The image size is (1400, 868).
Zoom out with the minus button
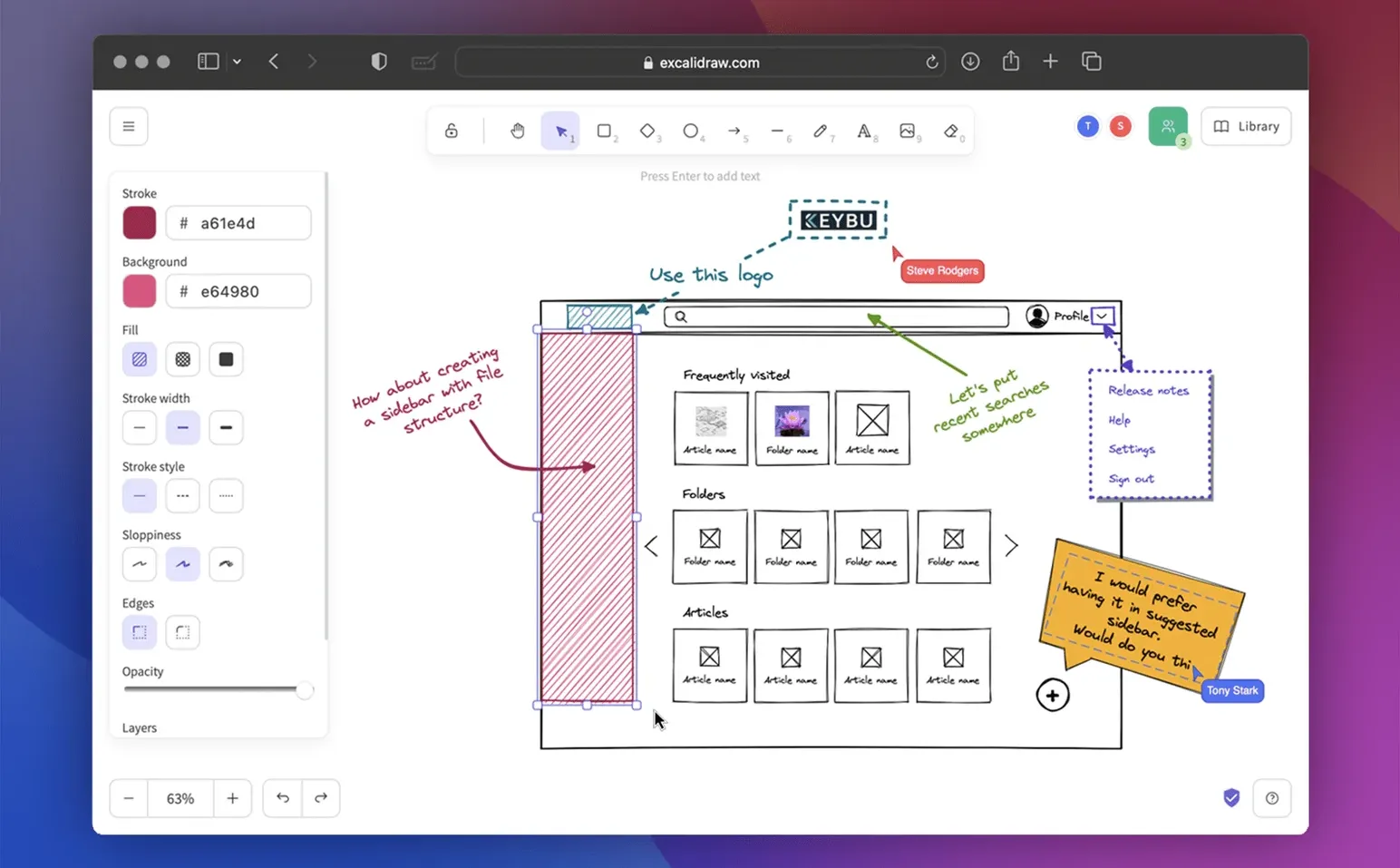(129, 798)
